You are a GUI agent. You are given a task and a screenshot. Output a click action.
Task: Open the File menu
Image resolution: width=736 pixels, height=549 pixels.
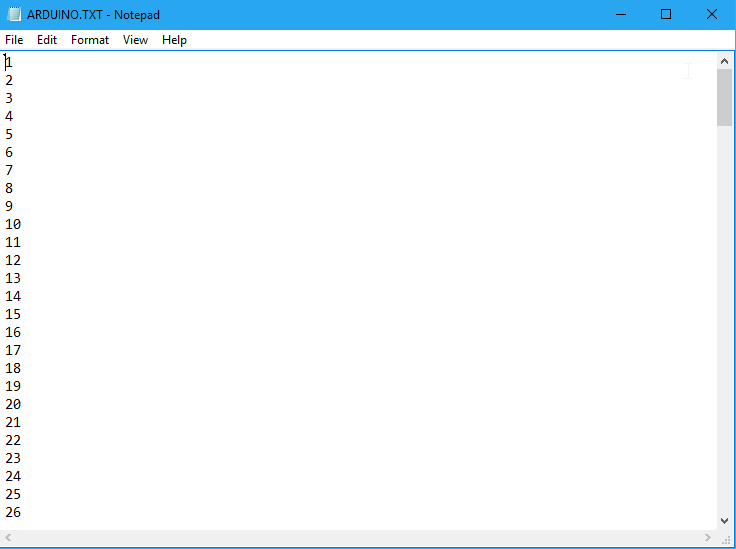14,40
